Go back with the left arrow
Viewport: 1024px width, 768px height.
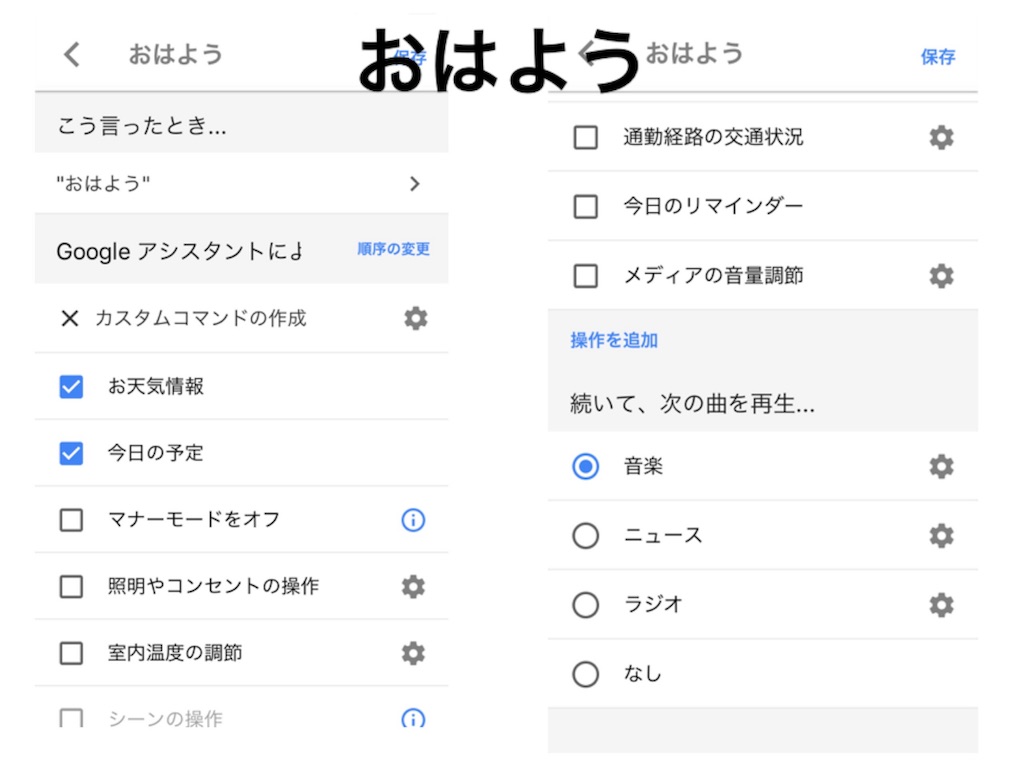(70, 55)
